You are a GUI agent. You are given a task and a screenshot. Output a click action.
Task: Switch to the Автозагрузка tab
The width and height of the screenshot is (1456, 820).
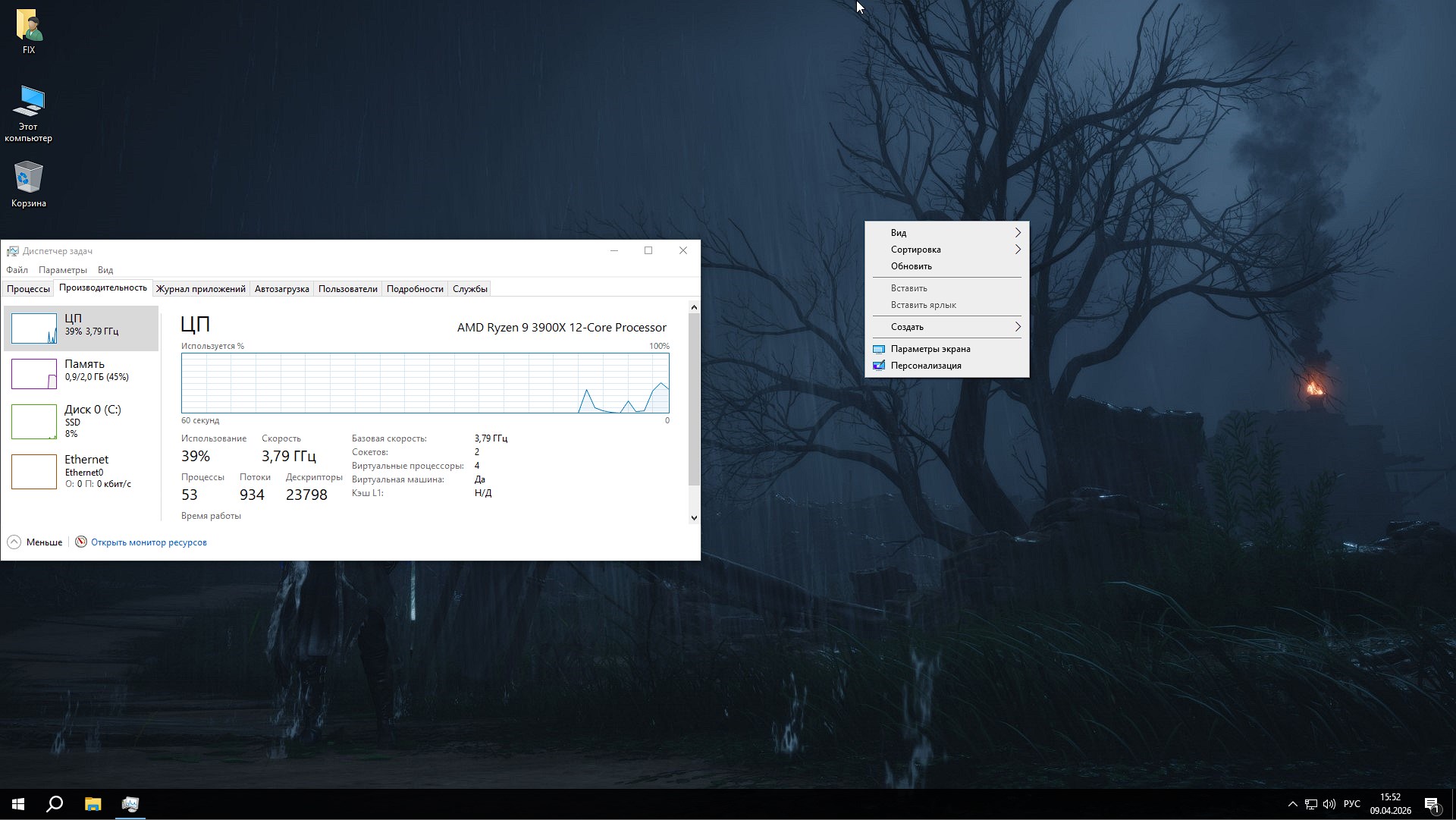(281, 288)
